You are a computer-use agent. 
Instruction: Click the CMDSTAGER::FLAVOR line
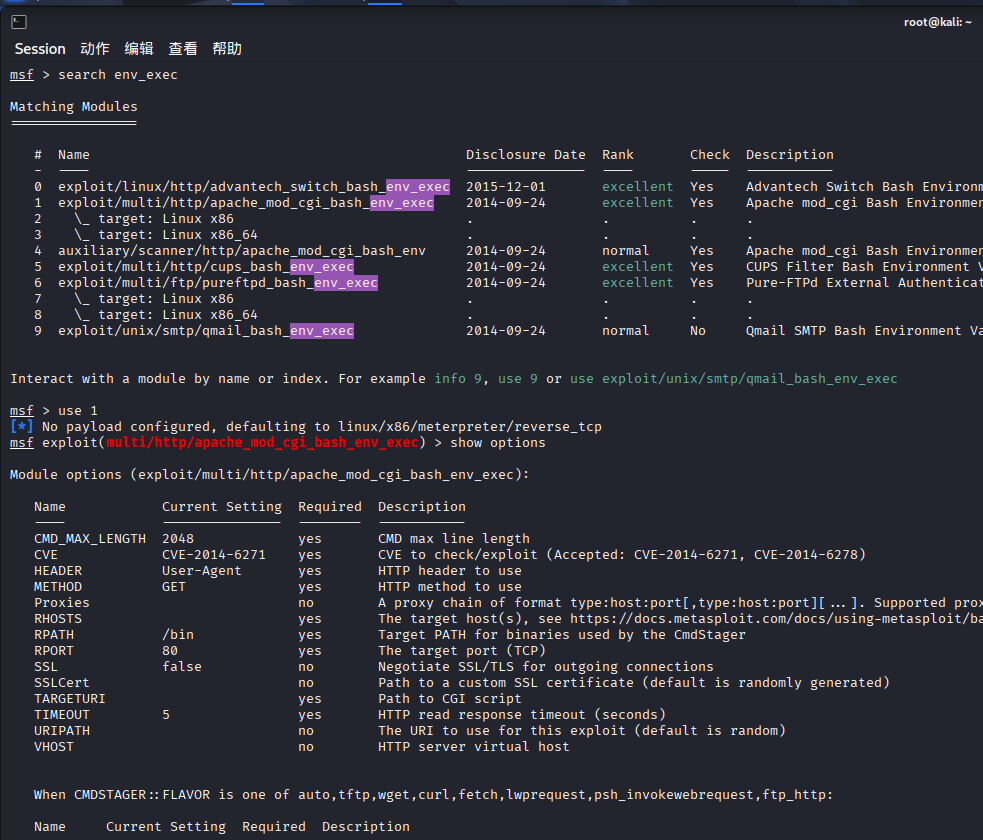pyautogui.click(x=433, y=795)
